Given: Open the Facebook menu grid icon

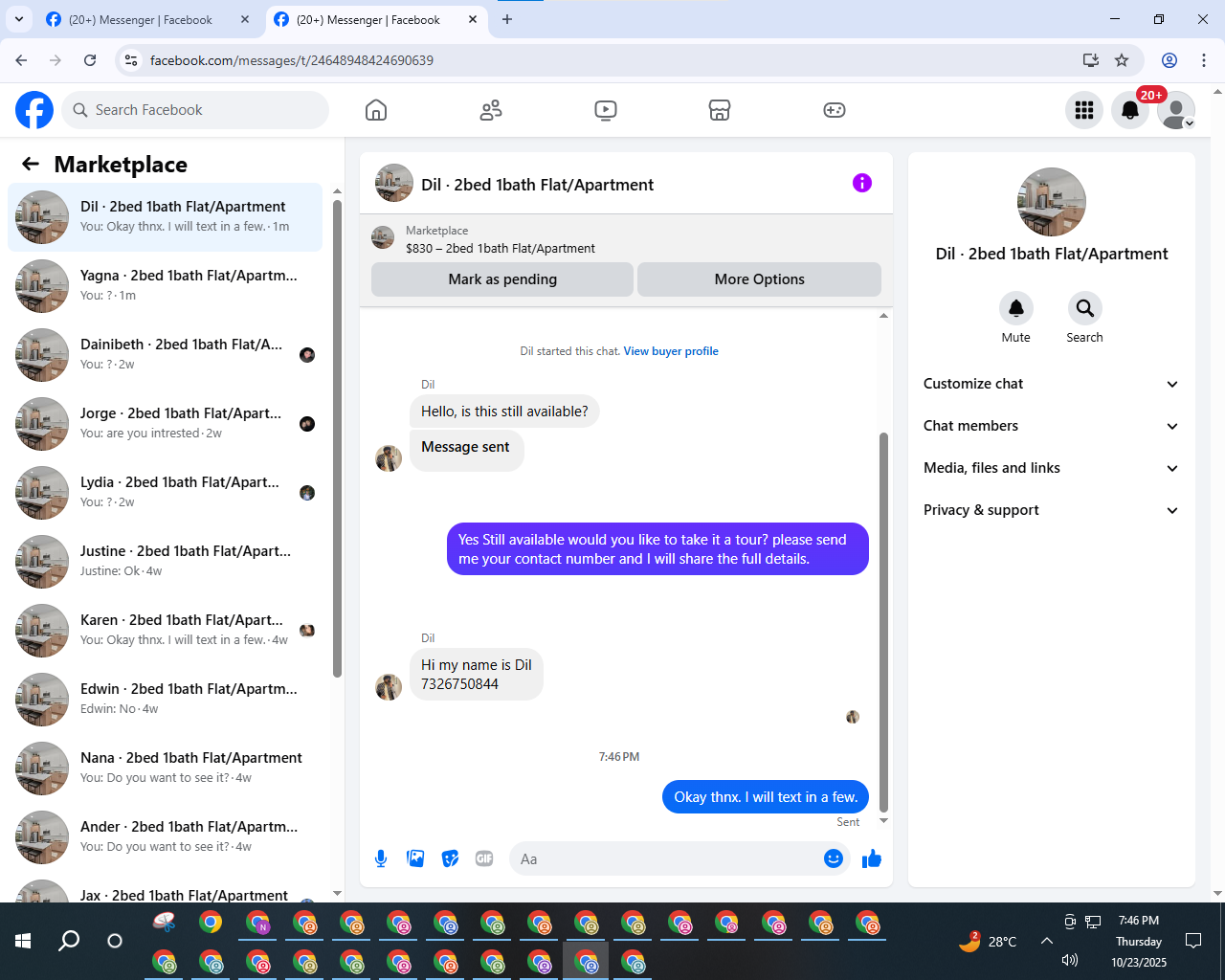Looking at the screenshot, I should [x=1084, y=110].
